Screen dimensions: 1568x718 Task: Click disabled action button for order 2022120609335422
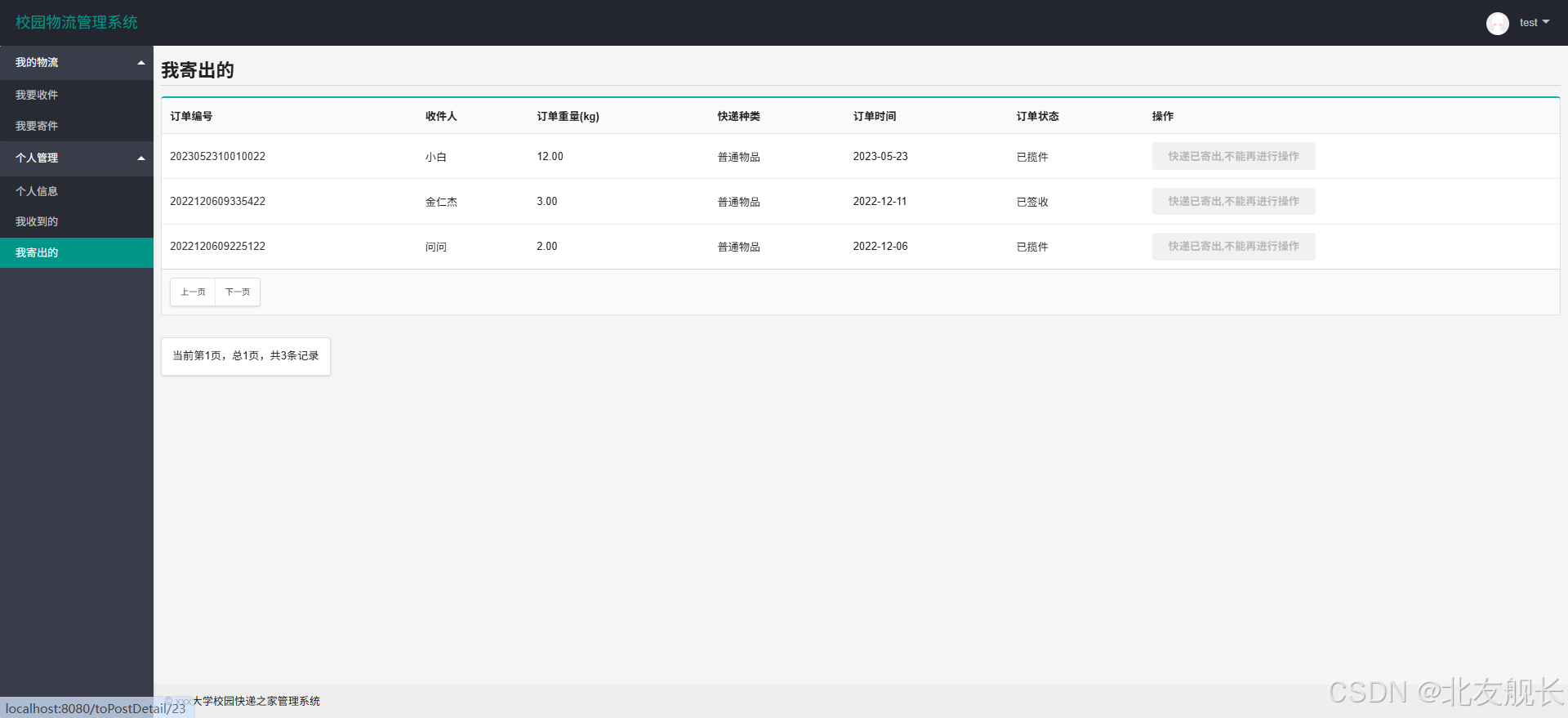pos(1233,201)
